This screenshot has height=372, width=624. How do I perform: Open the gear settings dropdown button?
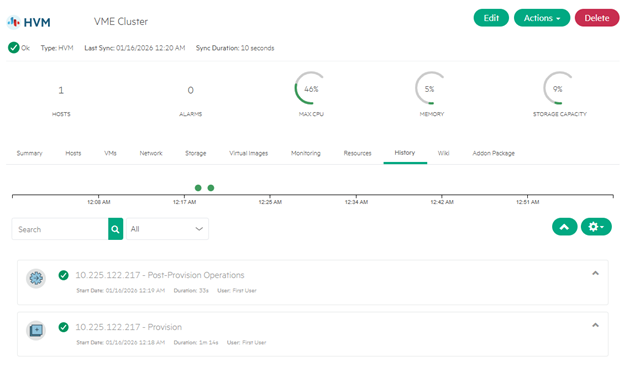[x=596, y=227]
